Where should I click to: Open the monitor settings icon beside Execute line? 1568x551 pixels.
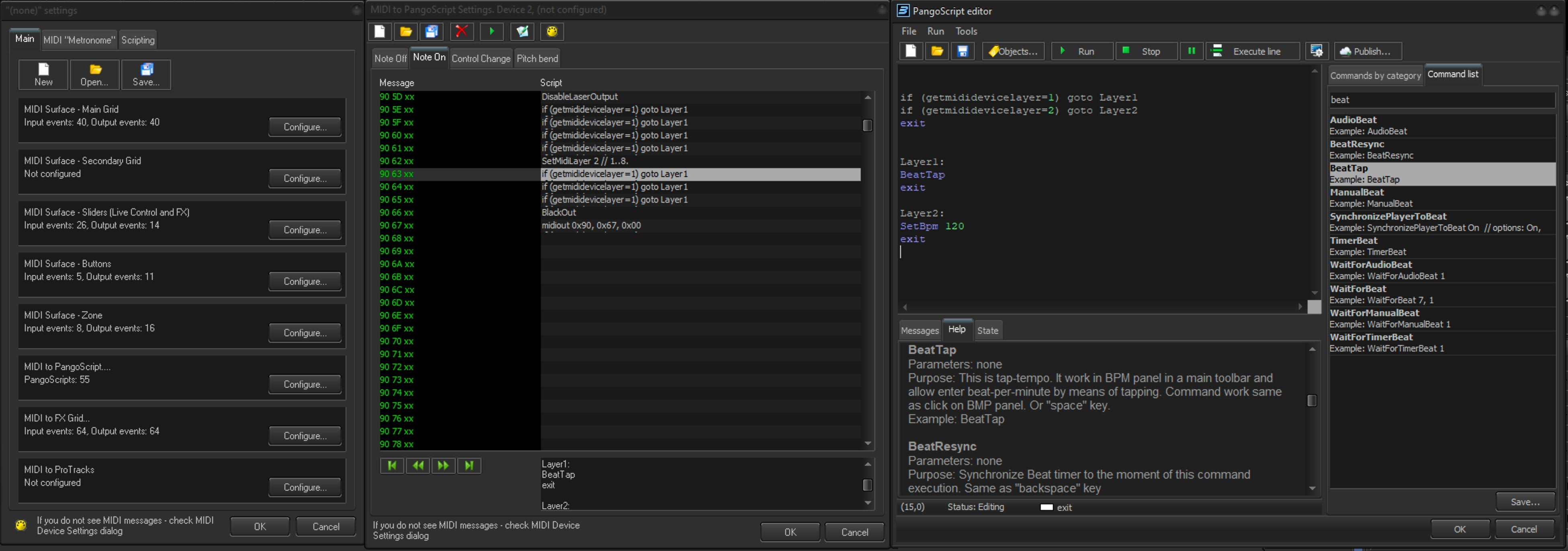pyautogui.click(x=1316, y=51)
